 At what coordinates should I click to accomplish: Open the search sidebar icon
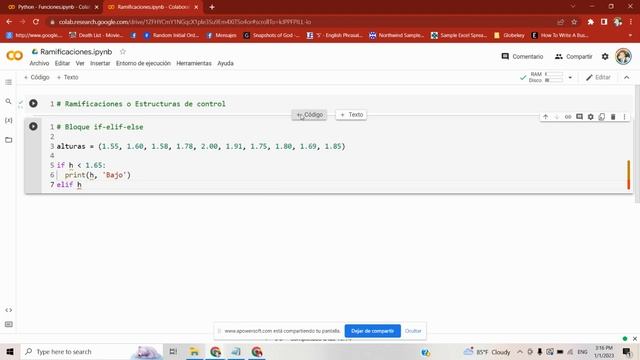9,101
